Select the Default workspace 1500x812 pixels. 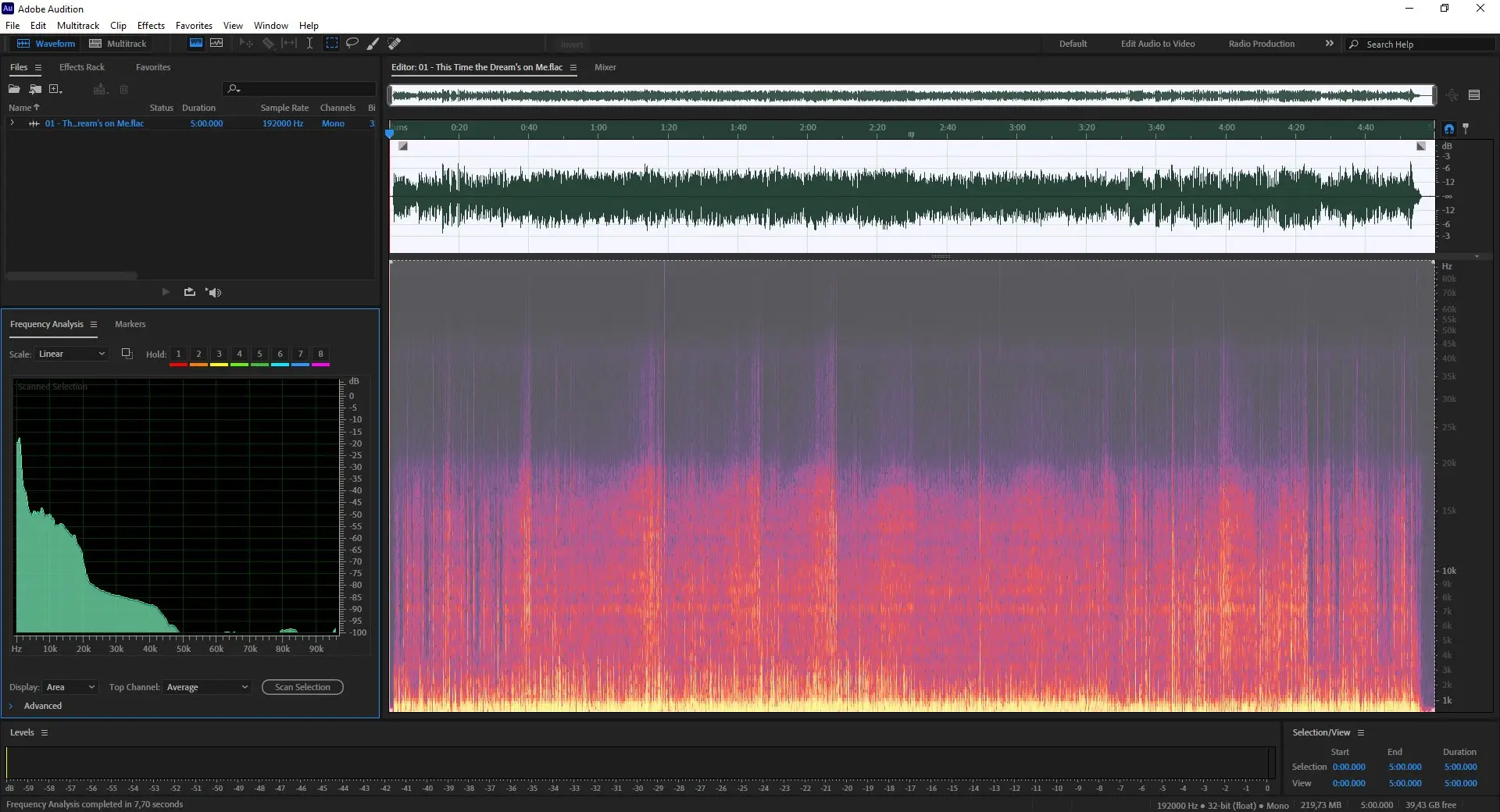[1073, 45]
